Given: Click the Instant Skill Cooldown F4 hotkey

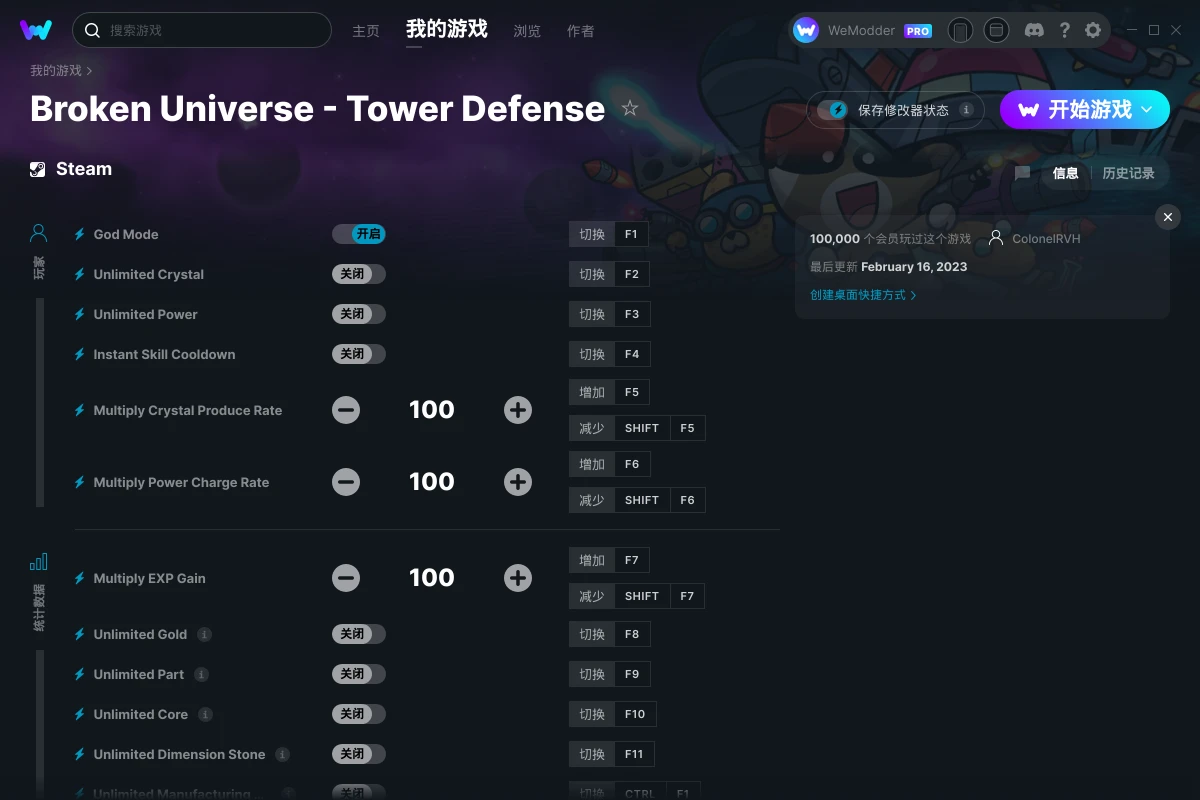Looking at the screenshot, I should coord(609,354).
